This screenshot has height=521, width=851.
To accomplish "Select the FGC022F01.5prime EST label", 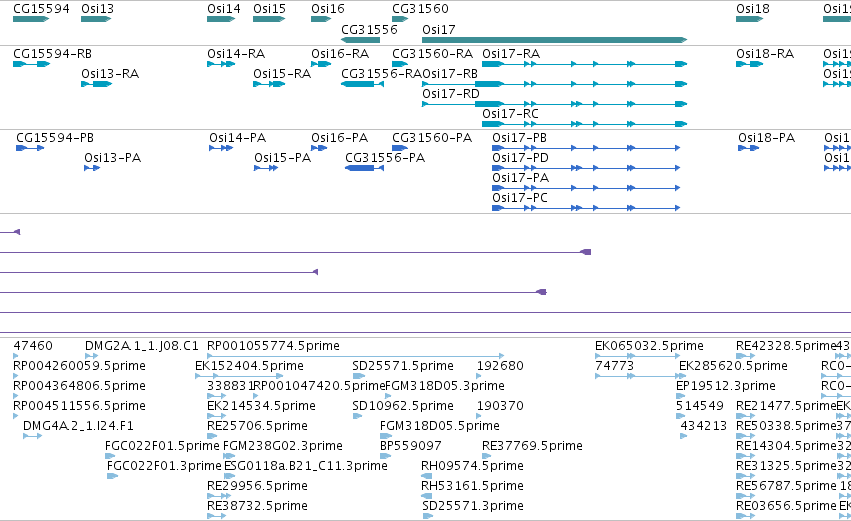I will coord(162,446).
